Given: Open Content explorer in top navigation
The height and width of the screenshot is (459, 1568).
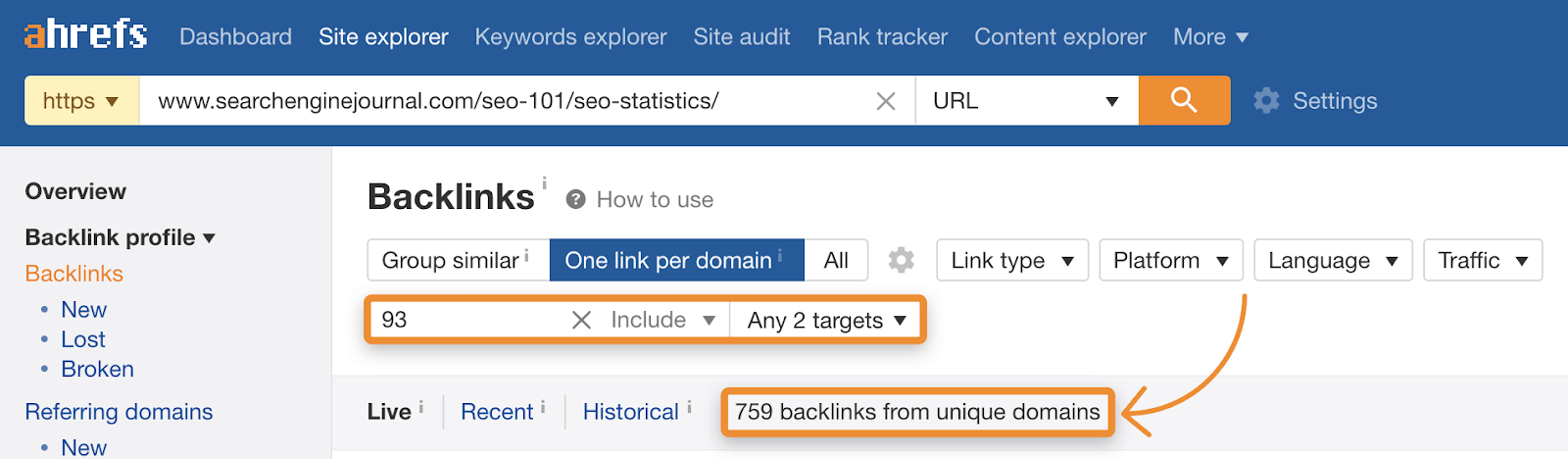Looking at the screenshot, I should point(1060,37).
